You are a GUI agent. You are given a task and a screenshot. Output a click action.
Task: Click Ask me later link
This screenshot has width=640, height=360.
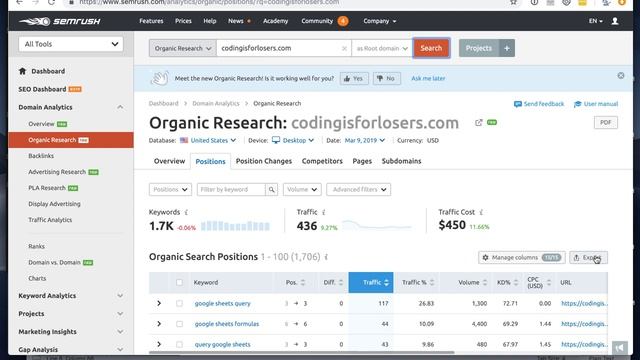coord(428,78)
